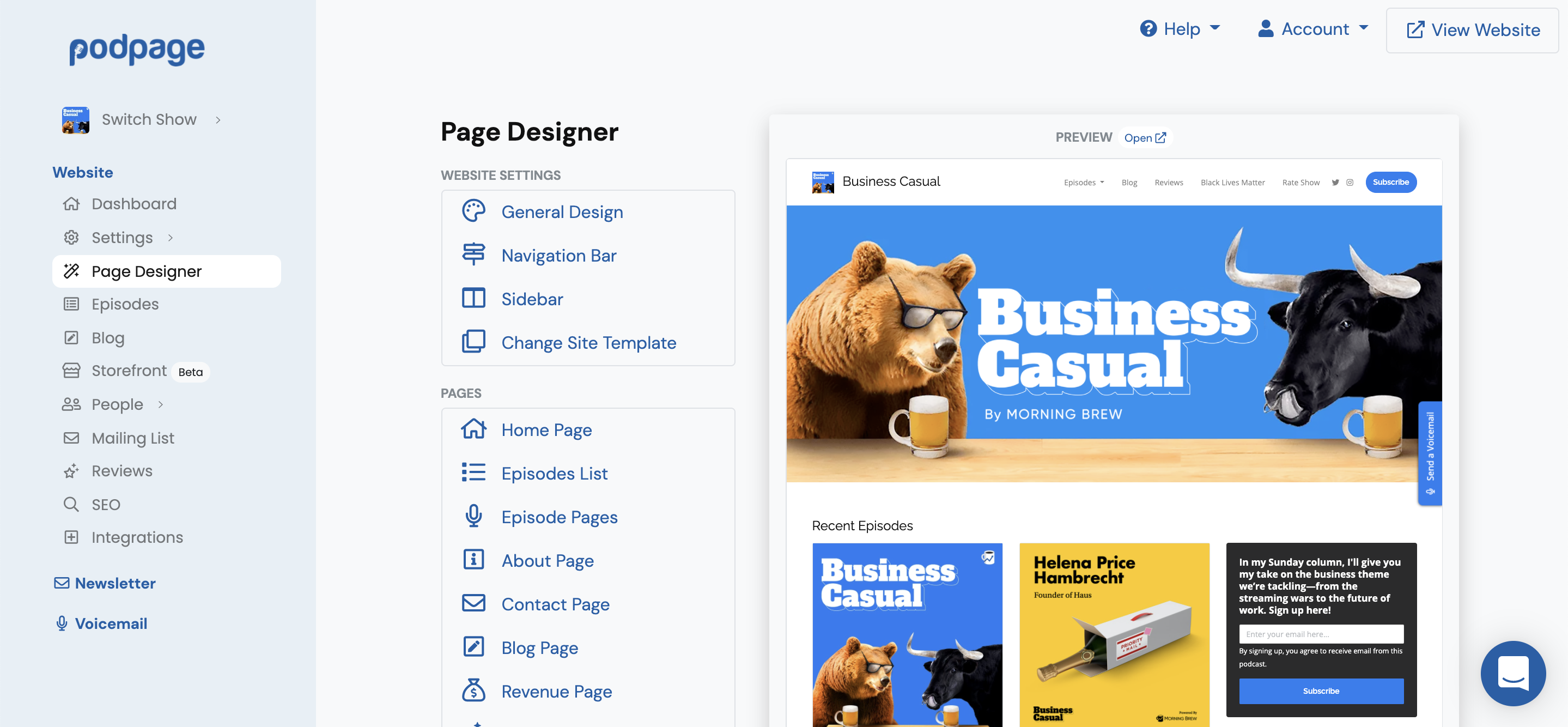Click the Navigation Bar signpost icon

coord(473,254)
